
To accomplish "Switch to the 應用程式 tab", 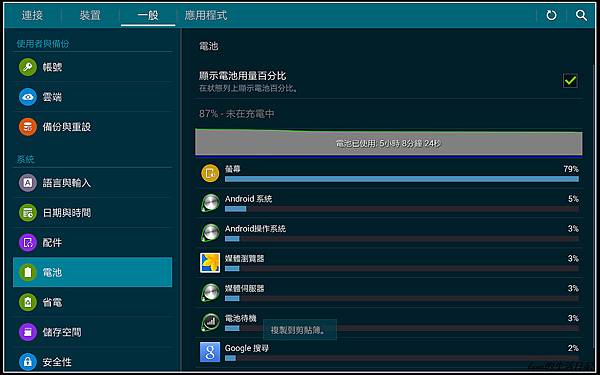I will 206,15.
